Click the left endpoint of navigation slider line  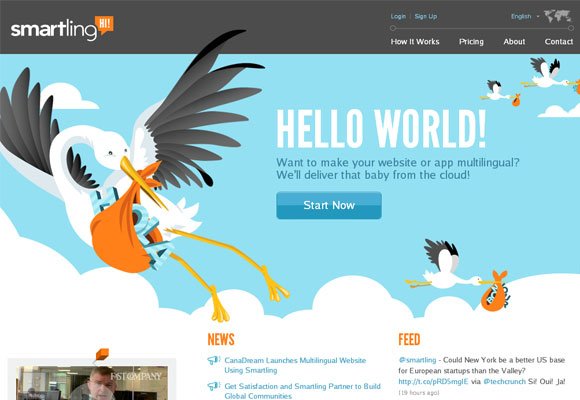click(x=393, y=28)
